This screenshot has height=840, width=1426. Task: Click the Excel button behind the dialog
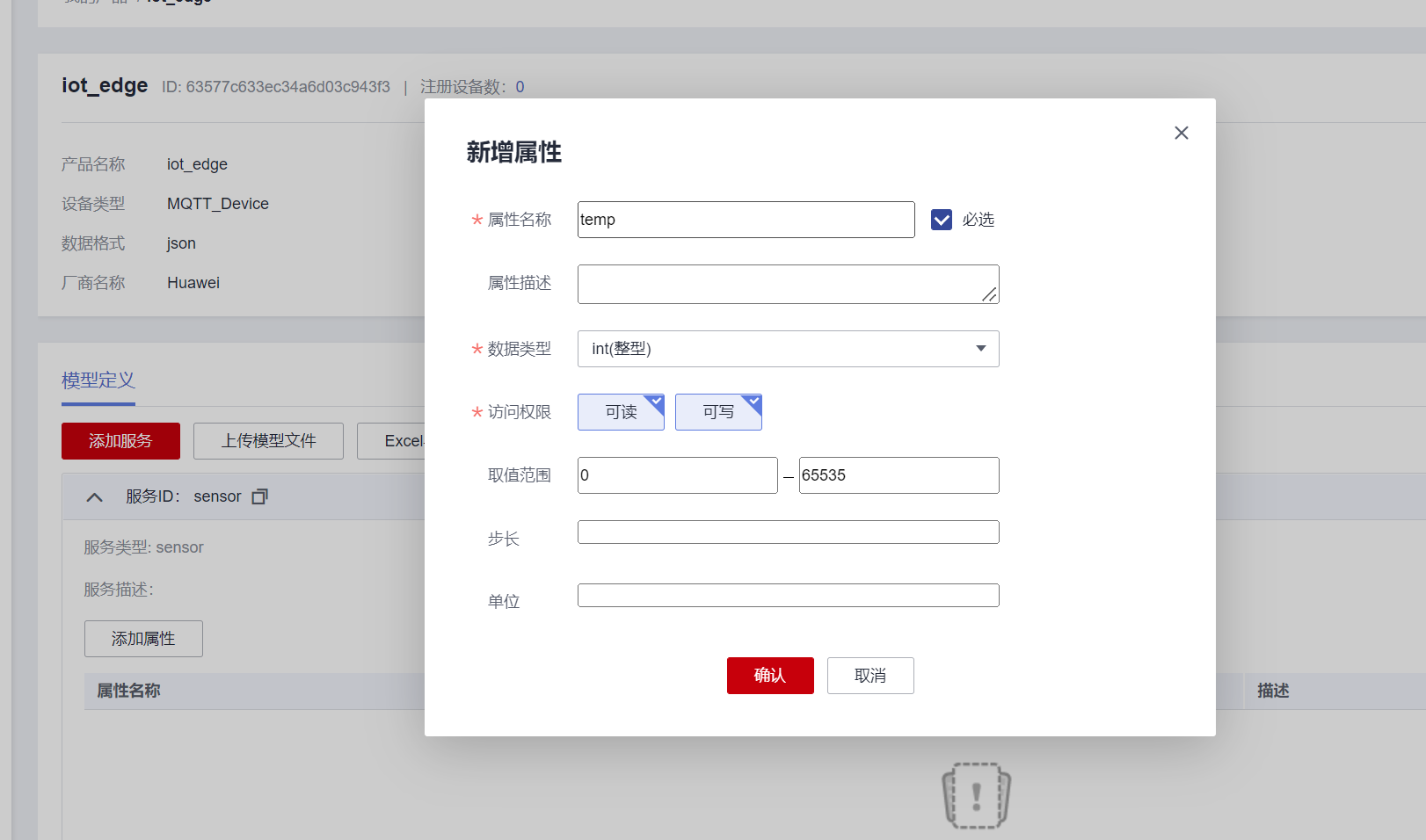391,441
